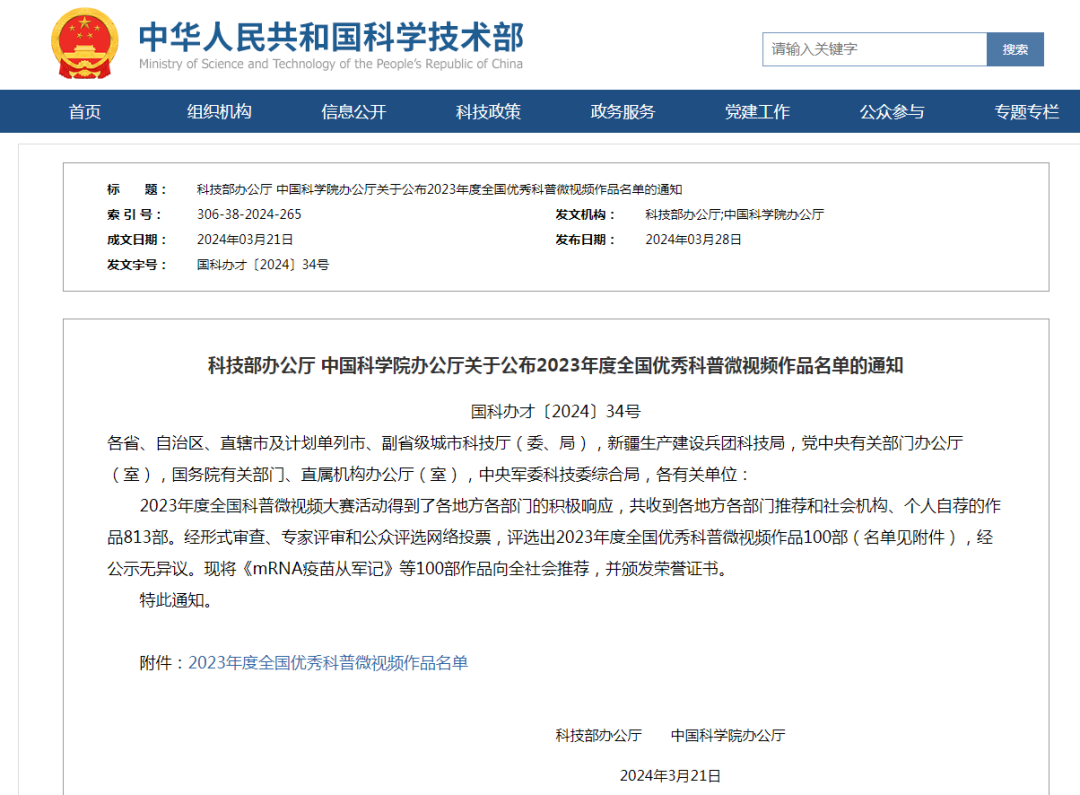The image size is (1080, 795).
Task: Open the 科技政策 nav item
Action: [488, 112]
